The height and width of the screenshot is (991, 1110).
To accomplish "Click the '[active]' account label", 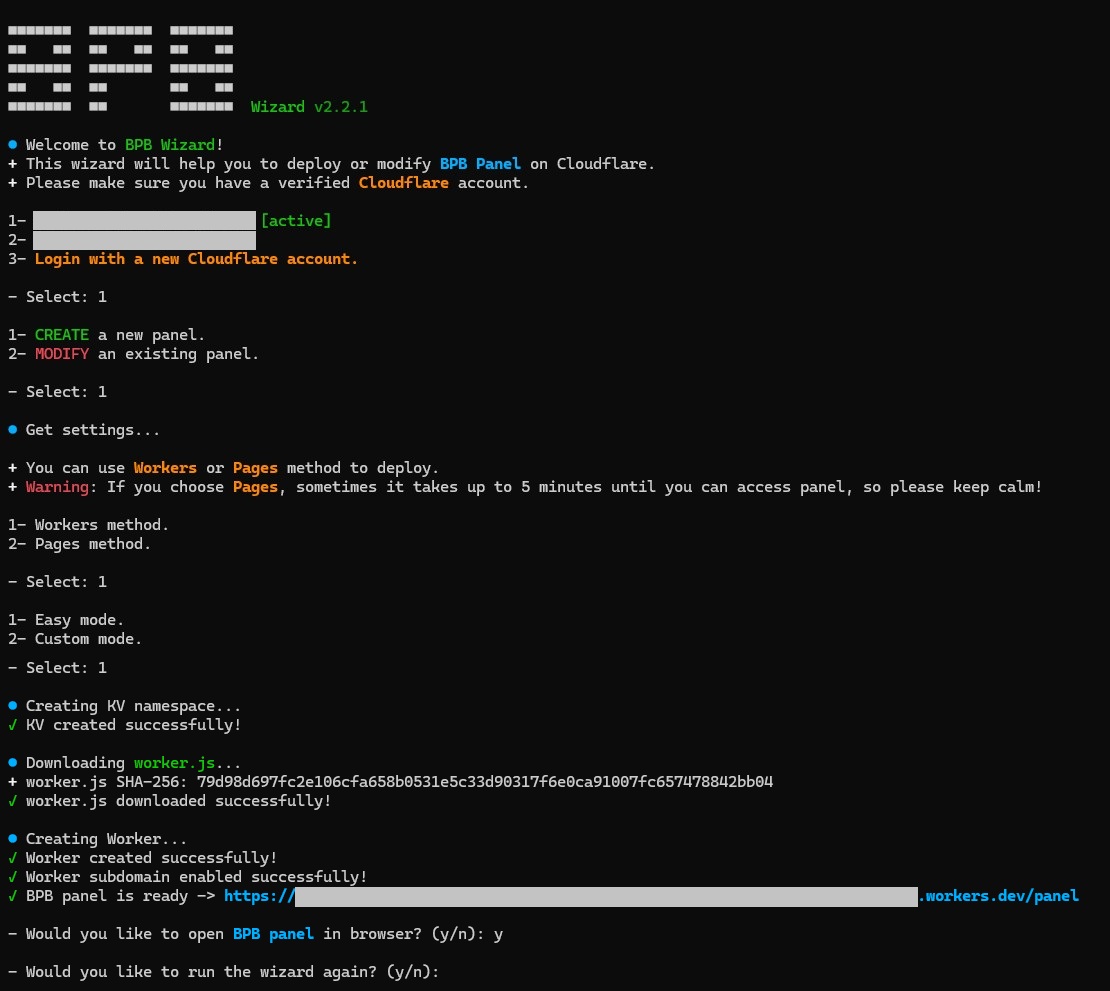I will pos(296,221).
